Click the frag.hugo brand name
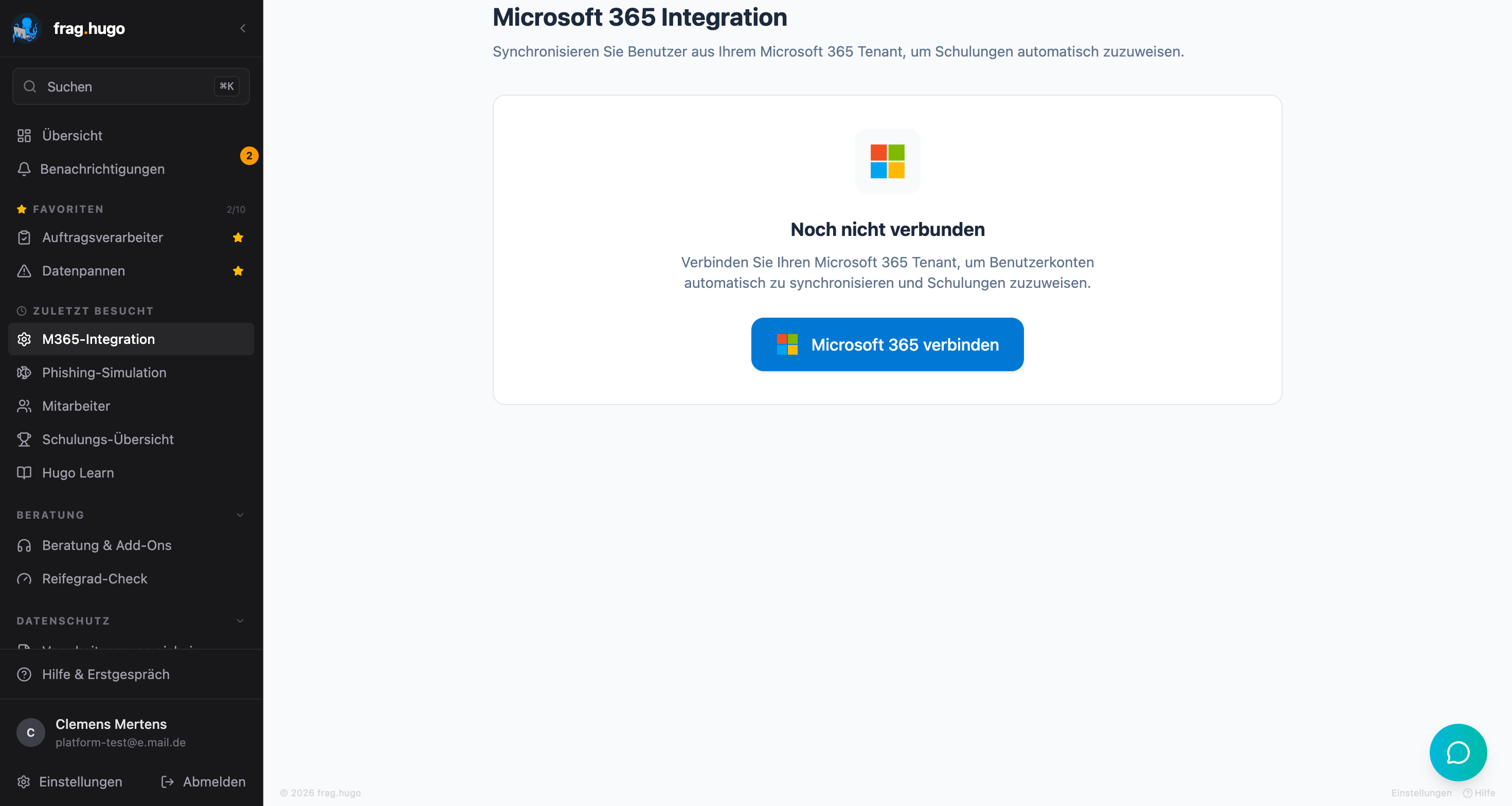1512x806 pixels. point(89,28)
